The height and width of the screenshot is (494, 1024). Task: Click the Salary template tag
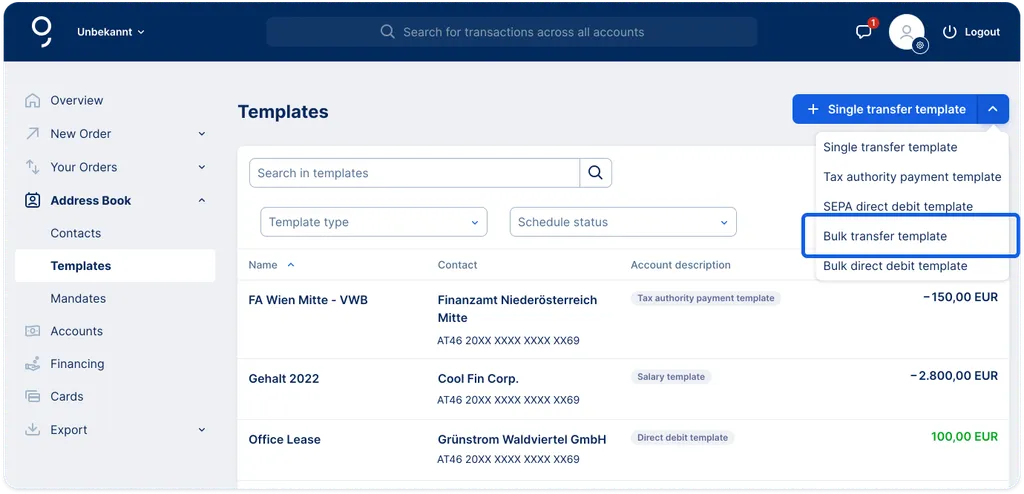[x=671, y=377]
